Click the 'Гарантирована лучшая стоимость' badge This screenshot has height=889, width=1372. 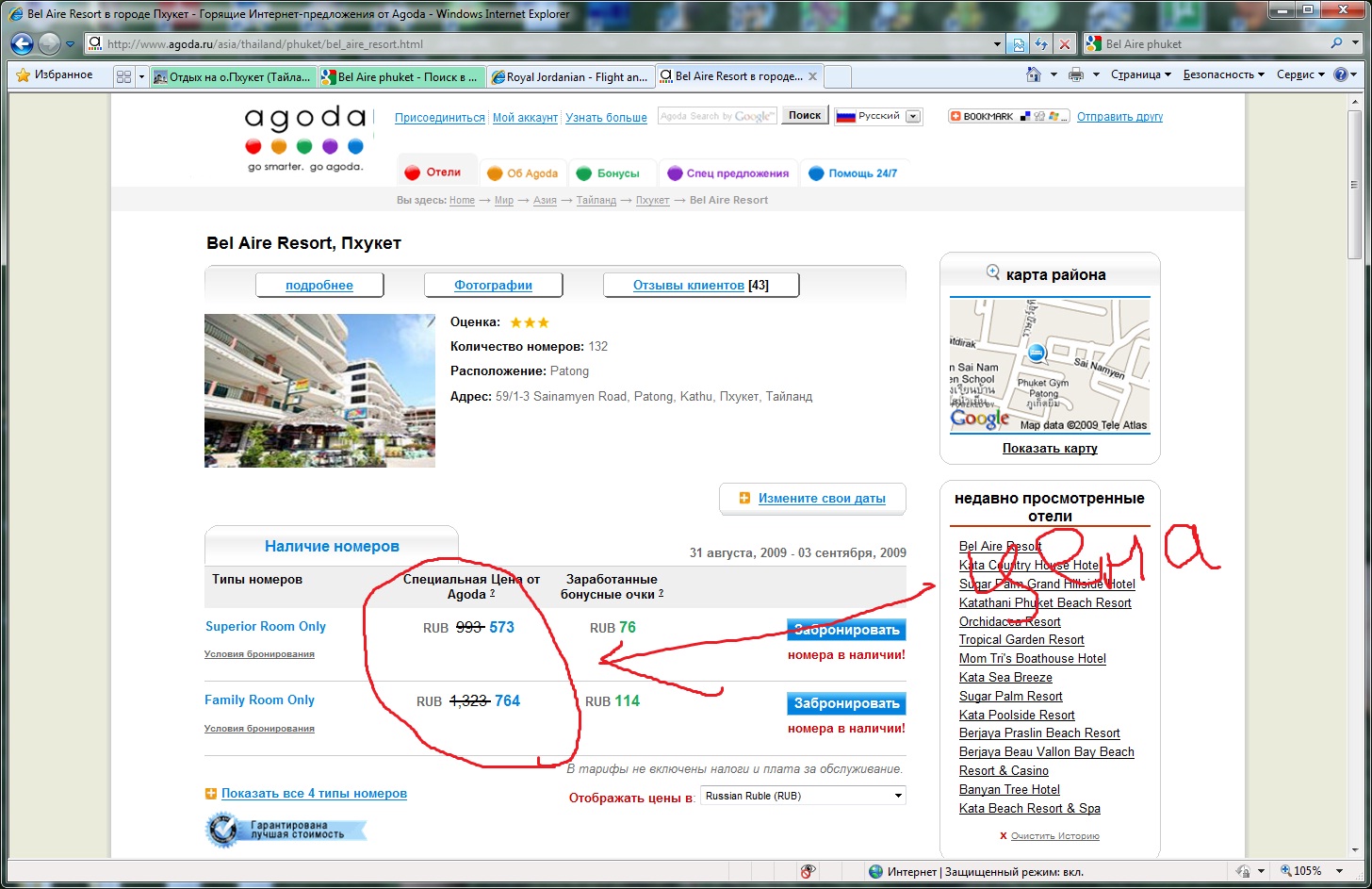click(286, 830)
